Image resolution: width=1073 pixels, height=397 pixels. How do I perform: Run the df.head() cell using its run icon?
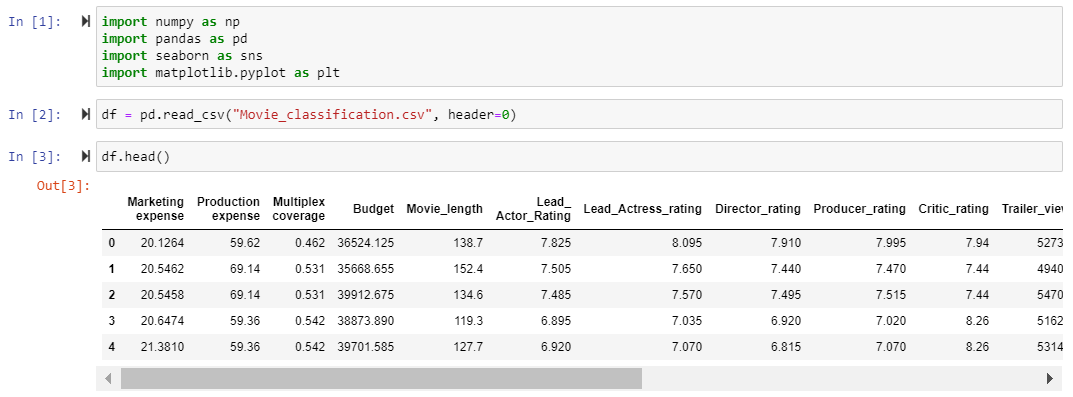click(x=86, y=157)
